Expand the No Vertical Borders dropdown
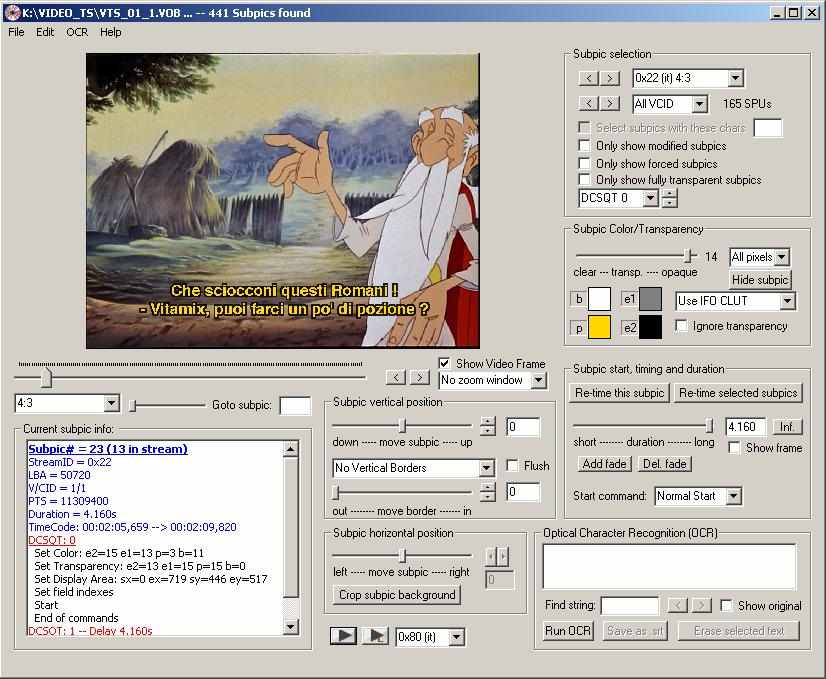The image size is (826, 679). click(486, 468)
